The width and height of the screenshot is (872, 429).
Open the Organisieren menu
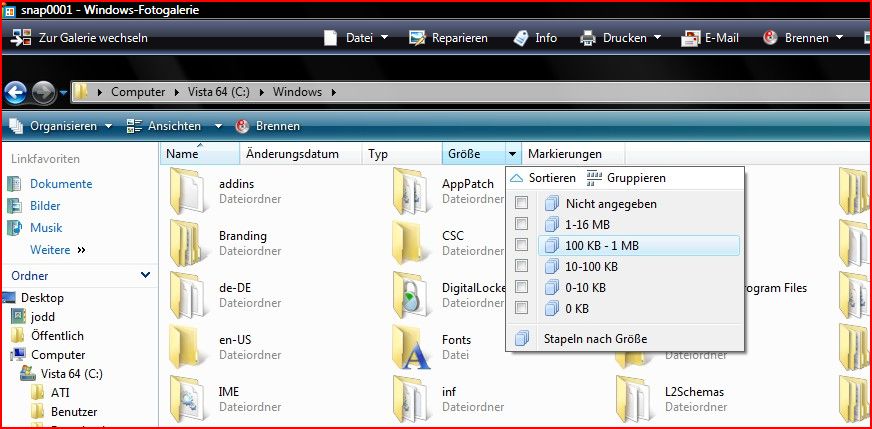[63, 126]
